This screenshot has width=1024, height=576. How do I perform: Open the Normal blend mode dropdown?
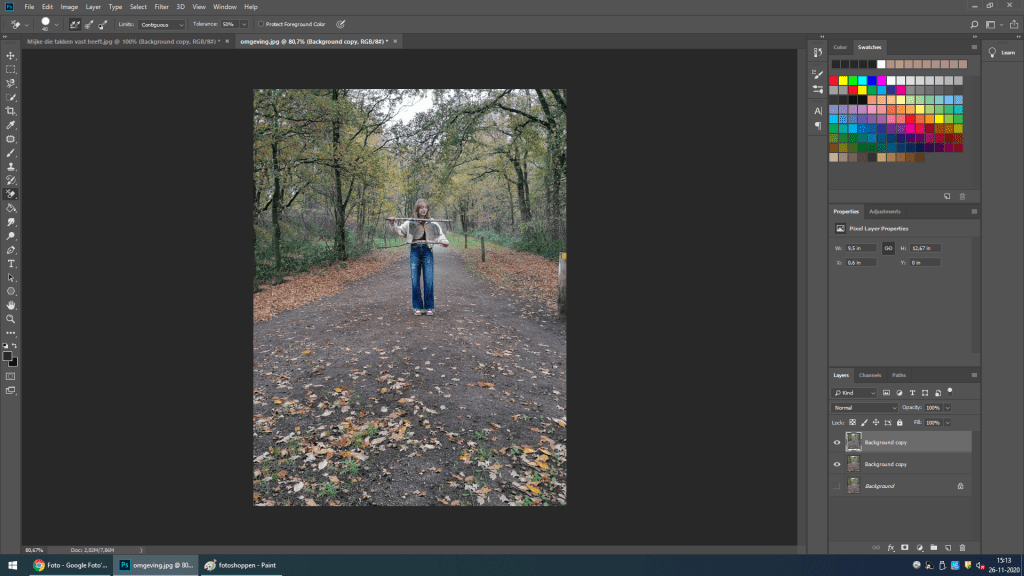pyautogui.click(x=866, y=408)
